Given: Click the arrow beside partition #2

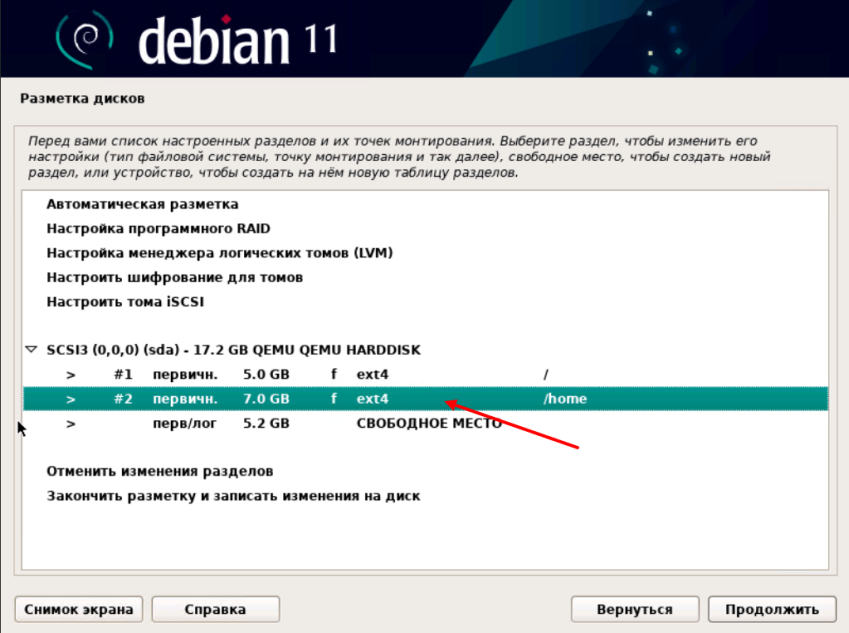Looking at the screenshot, I should 70,399.
